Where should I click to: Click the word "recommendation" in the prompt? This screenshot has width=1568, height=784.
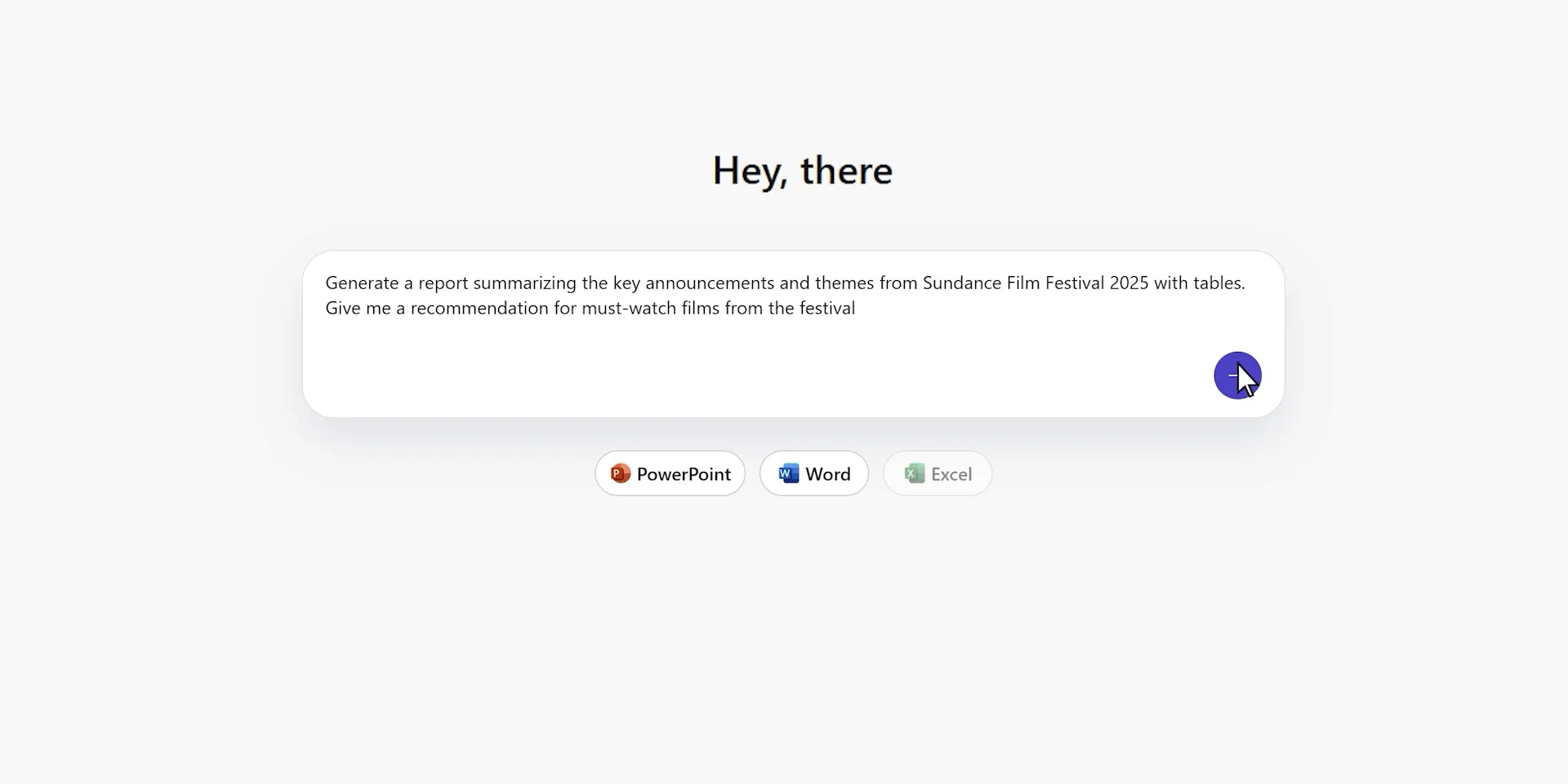(479, 309)
